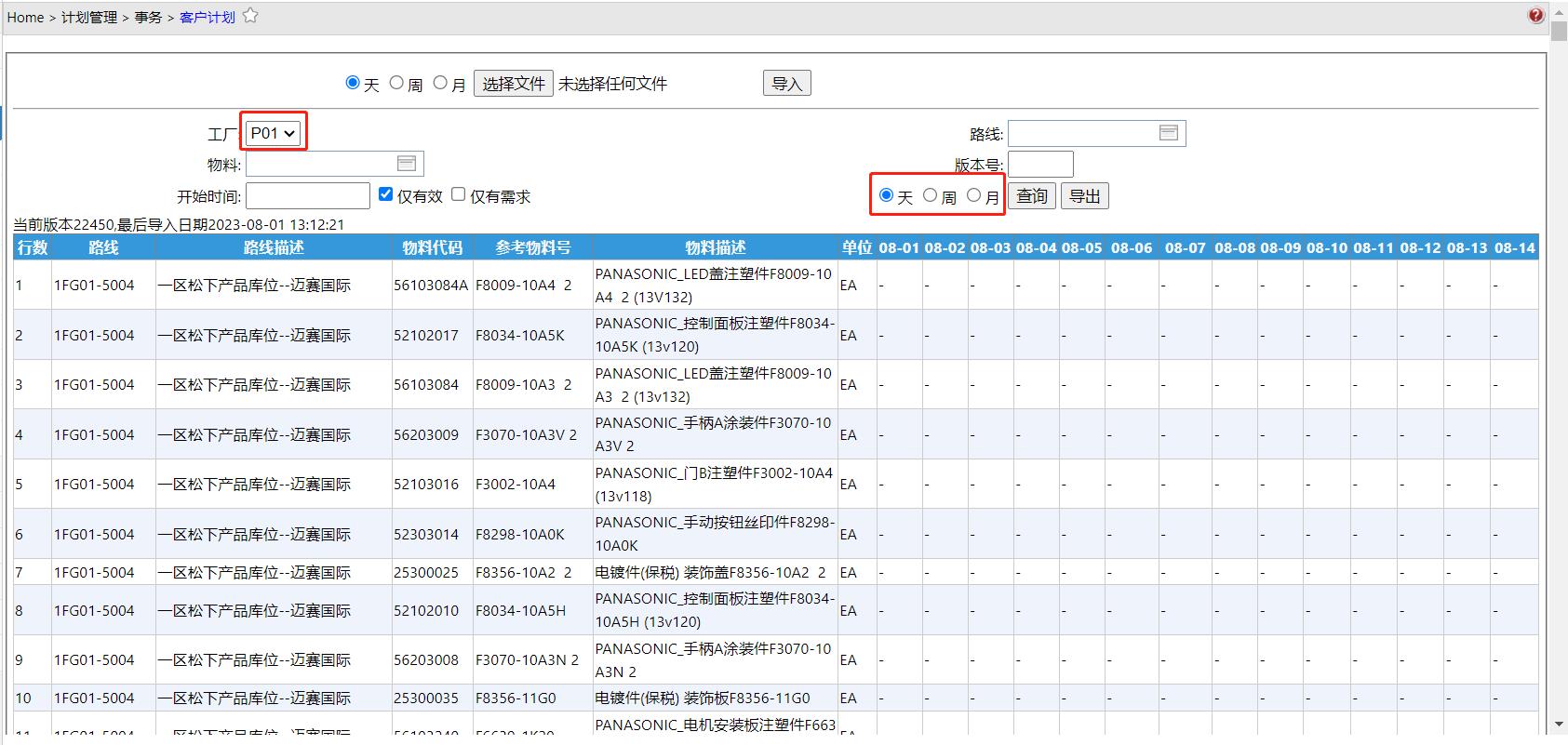The width and height of the screenshot is (1568, 745).
Task: Click the 08-14 date column header
Action: click(x=1514, y=247)
